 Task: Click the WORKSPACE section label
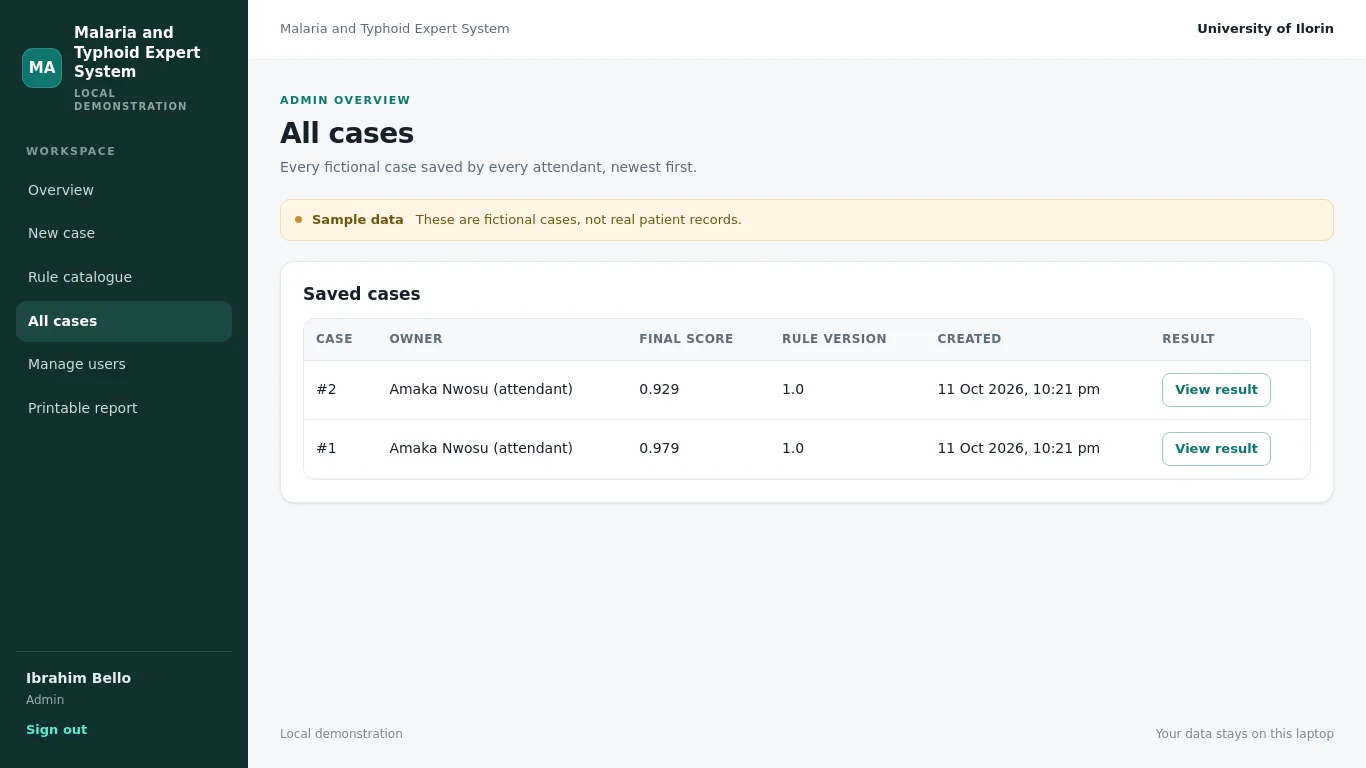[x=71, y=151]
